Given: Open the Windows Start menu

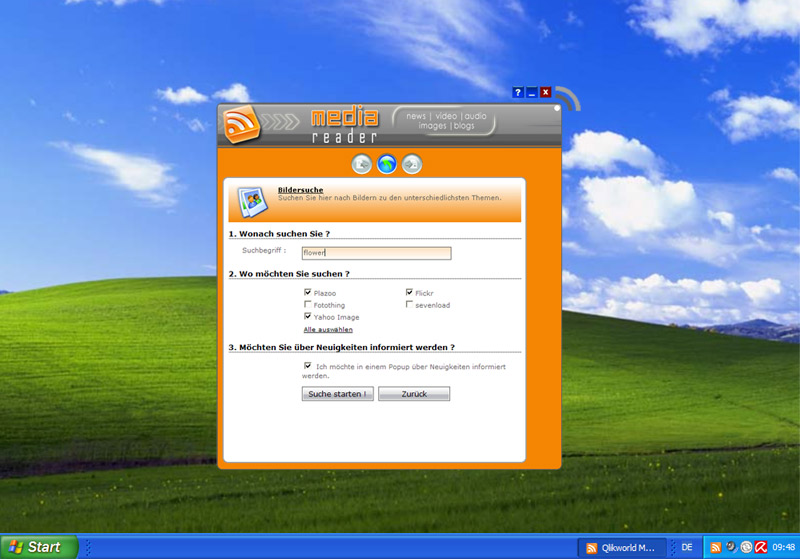Looking at the screenshot, I should point(39,547).
